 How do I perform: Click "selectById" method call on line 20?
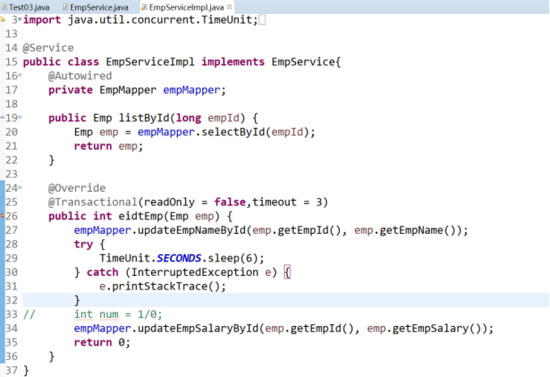[233, 132]
